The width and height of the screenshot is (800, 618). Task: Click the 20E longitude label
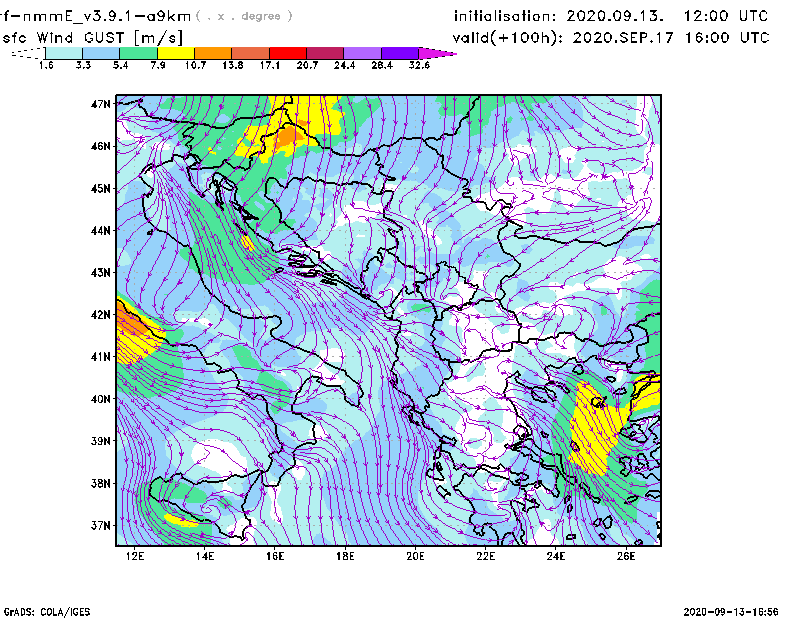click(x=415, y=556)
